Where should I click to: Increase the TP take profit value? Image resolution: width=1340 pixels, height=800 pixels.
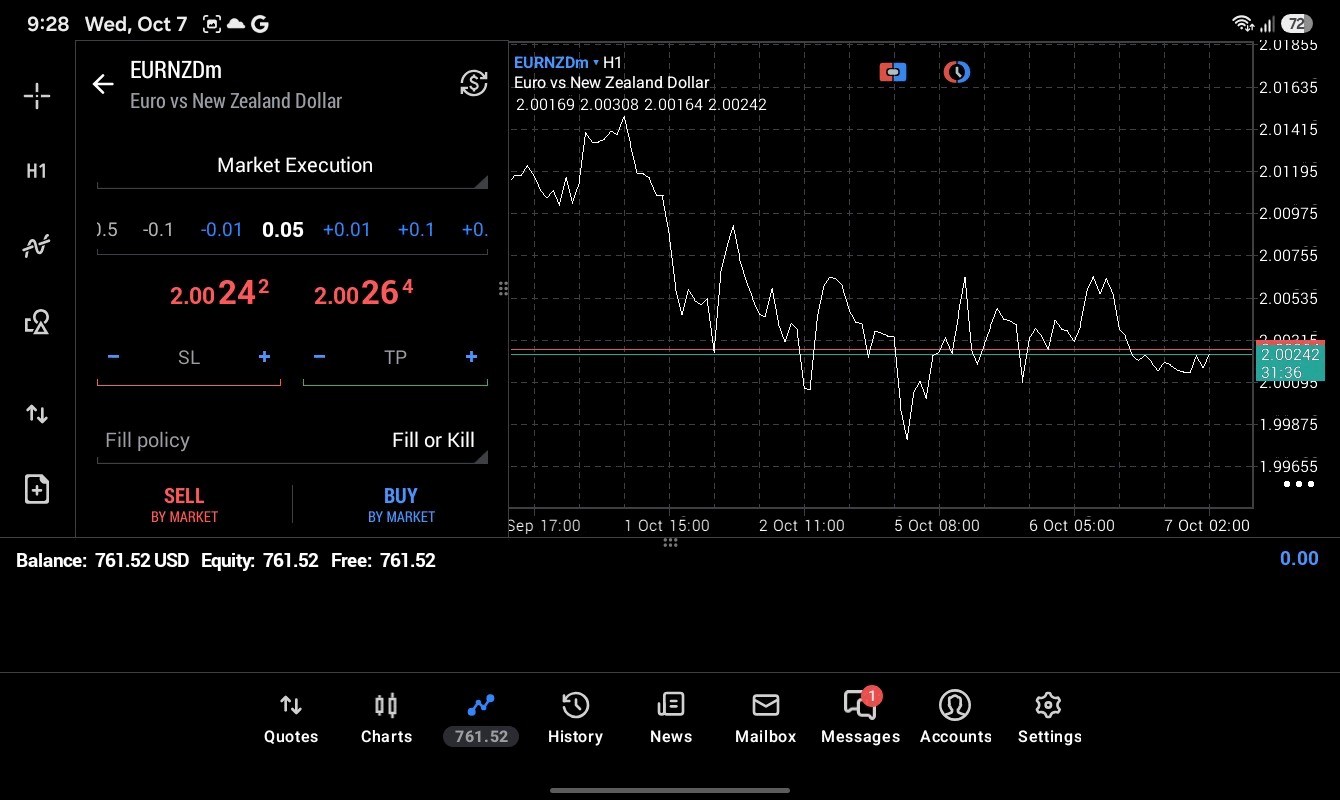pyautogui.click(x=471, y=357)
